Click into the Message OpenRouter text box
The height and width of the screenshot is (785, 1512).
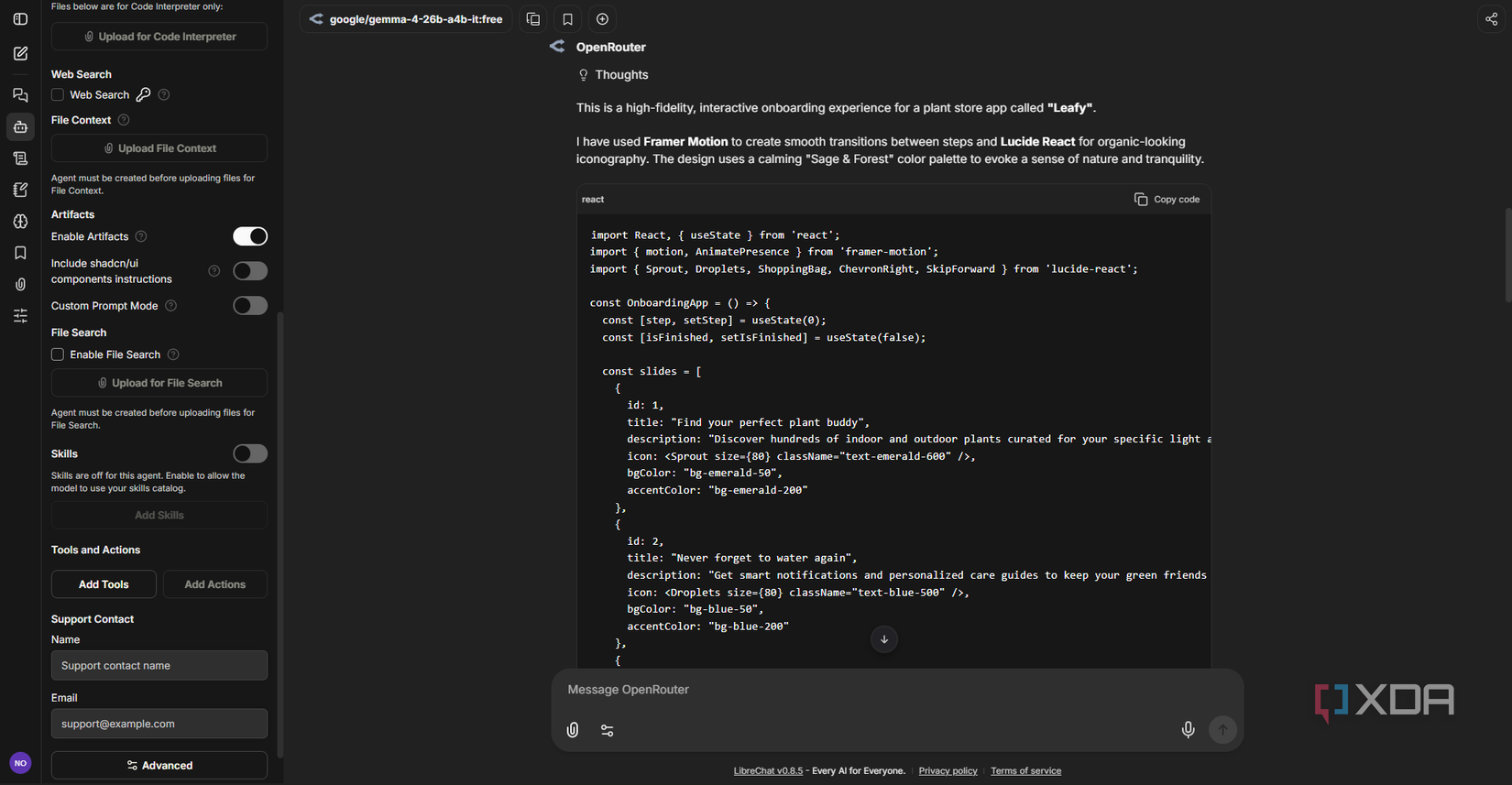pyautogui.click(x=897, y=690)
